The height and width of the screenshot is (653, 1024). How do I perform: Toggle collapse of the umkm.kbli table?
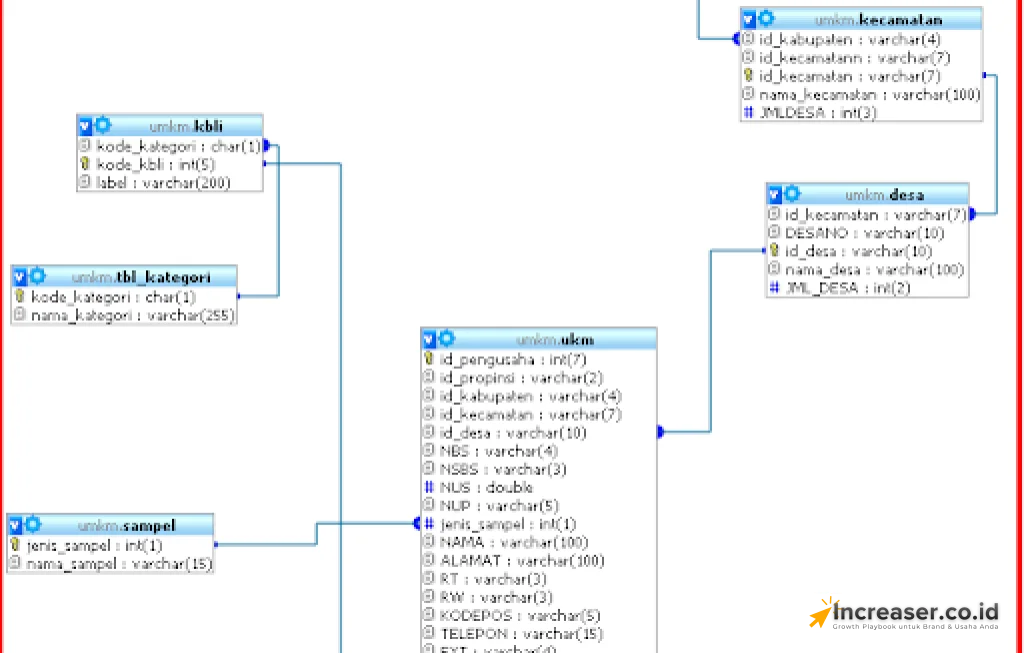pos(84,125)
